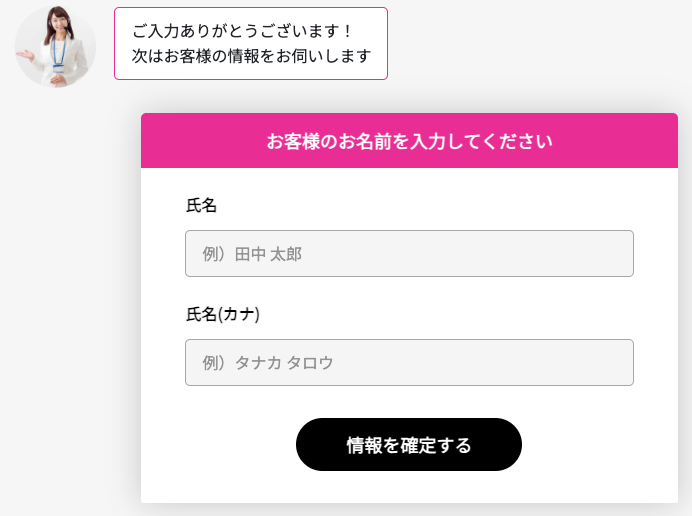This screenshot has height=516, width=692.
Task: Click the operator's chat speech bubble
Action: click(250, 43)
